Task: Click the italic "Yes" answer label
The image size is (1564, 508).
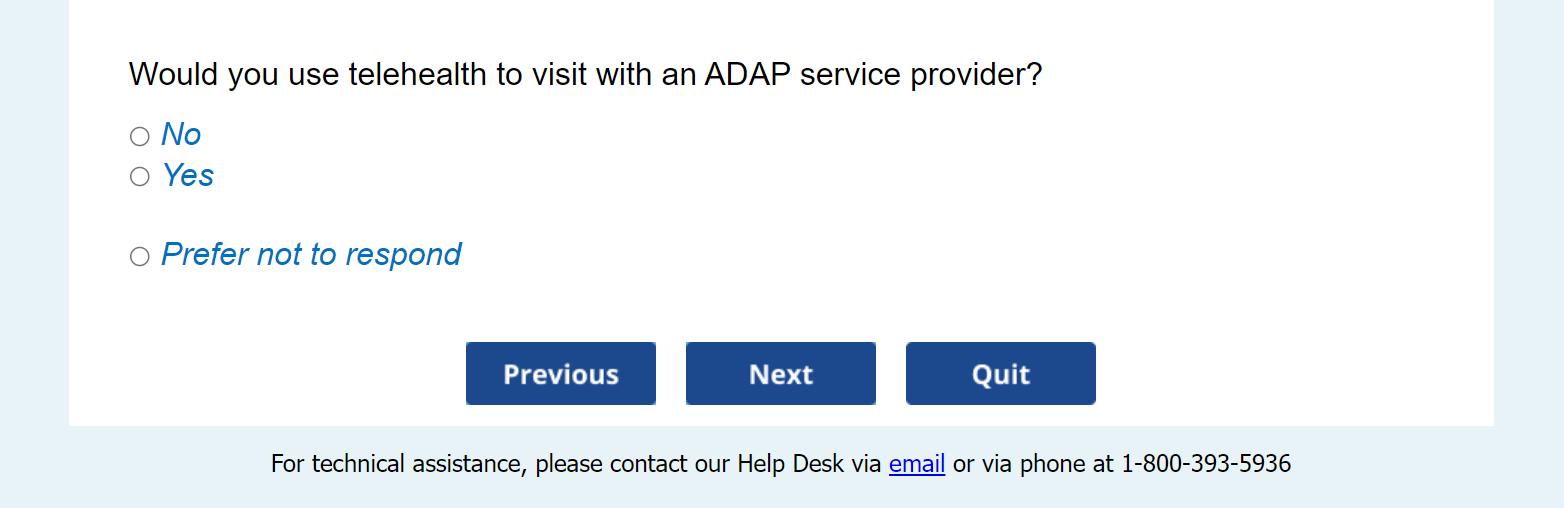Action: click(188, 176)
